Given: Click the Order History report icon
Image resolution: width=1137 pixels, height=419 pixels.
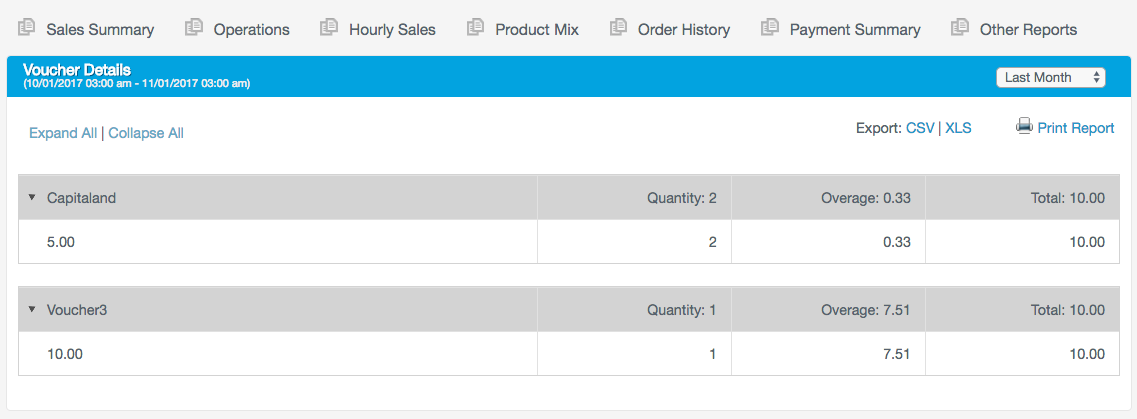Looking at the screenshot, I should (x=618, y=28).
